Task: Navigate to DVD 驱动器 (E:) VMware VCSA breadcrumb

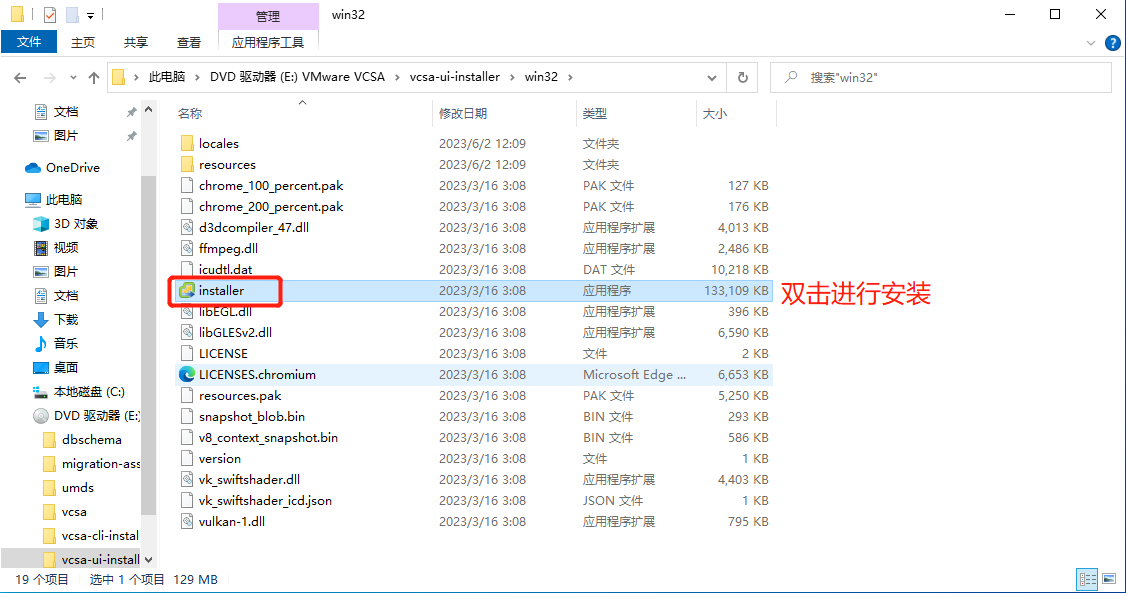Action: click(297, 77)
